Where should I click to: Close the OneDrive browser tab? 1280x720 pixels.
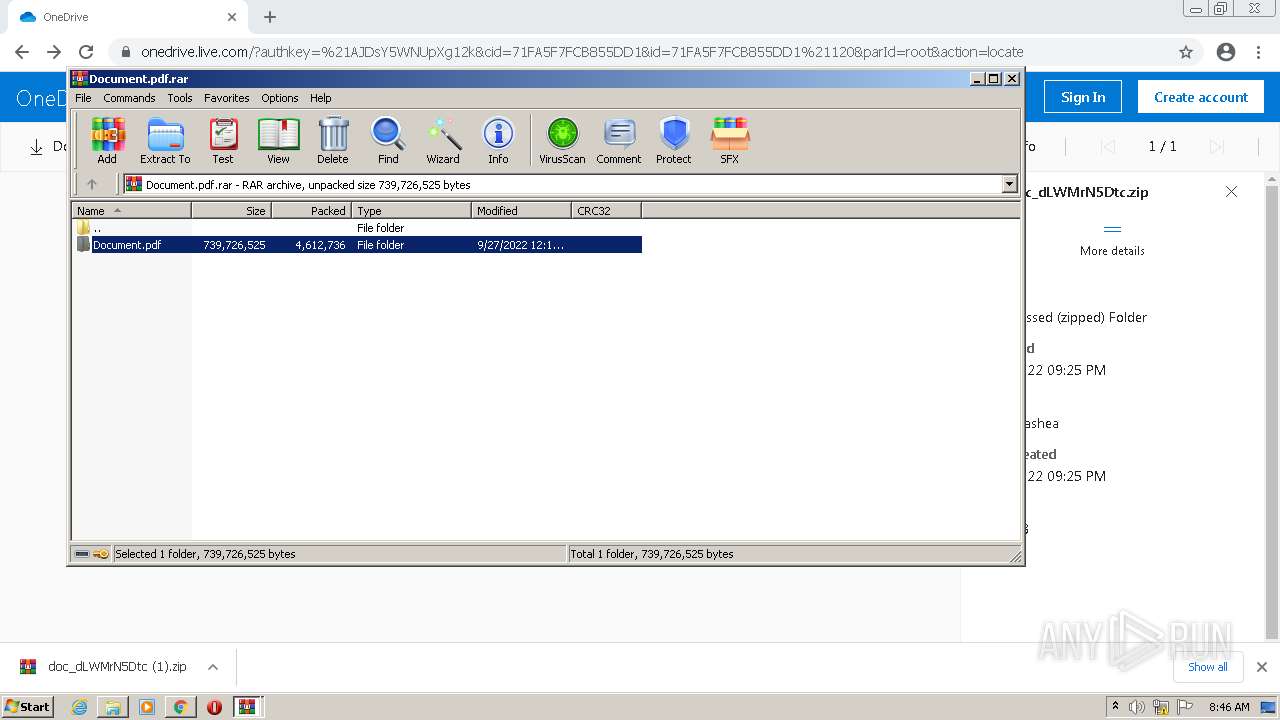[232, 17]
